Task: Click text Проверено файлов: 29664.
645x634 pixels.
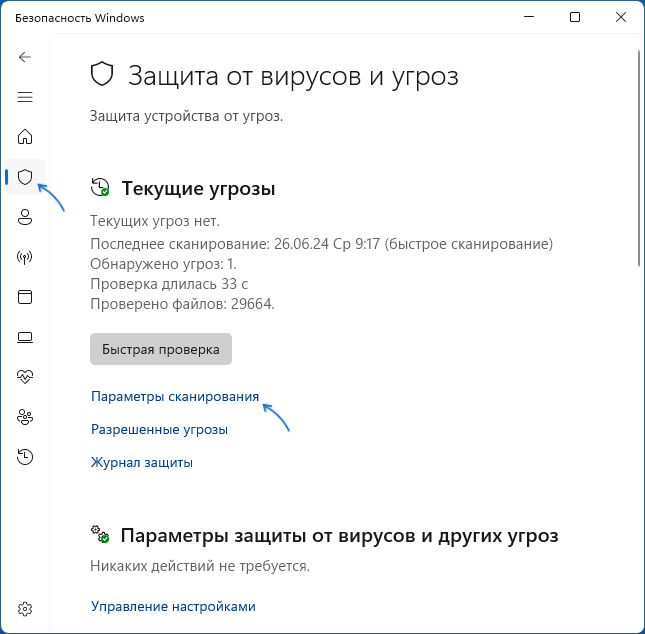Action: pyautogui.click(x=182, y=304)
